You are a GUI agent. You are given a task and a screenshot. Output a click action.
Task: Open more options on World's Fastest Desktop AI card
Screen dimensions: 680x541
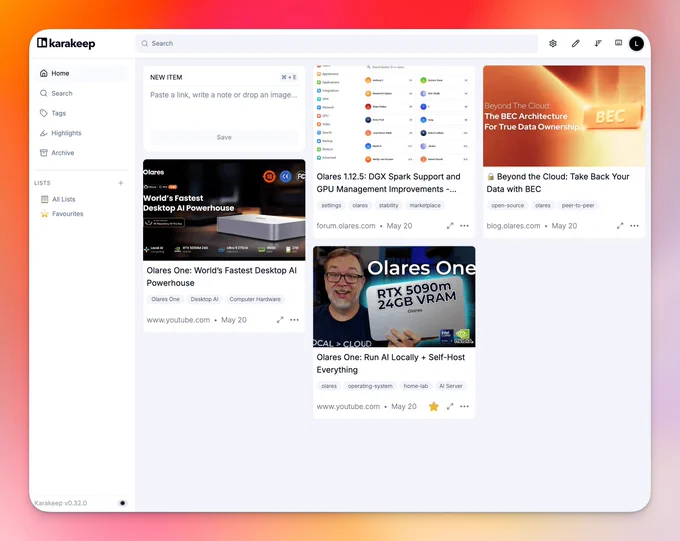tap(294, 320)
